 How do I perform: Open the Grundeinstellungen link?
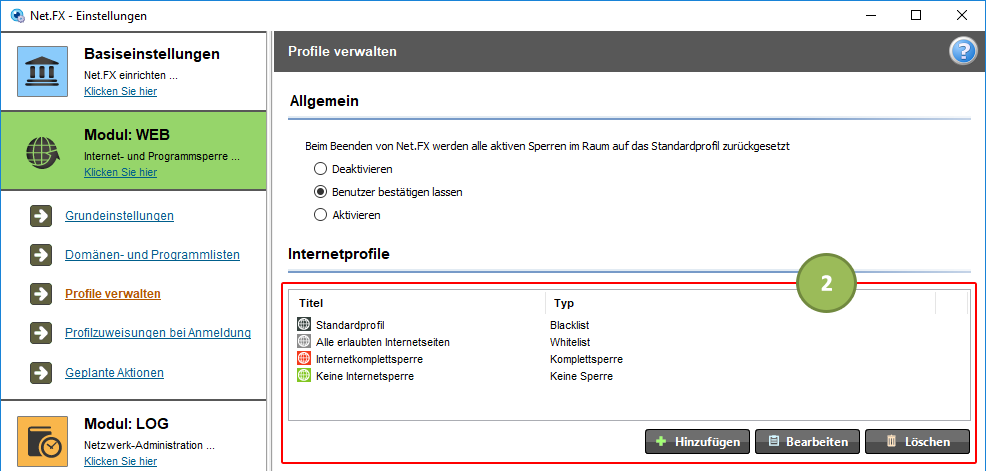click(119, 216)
